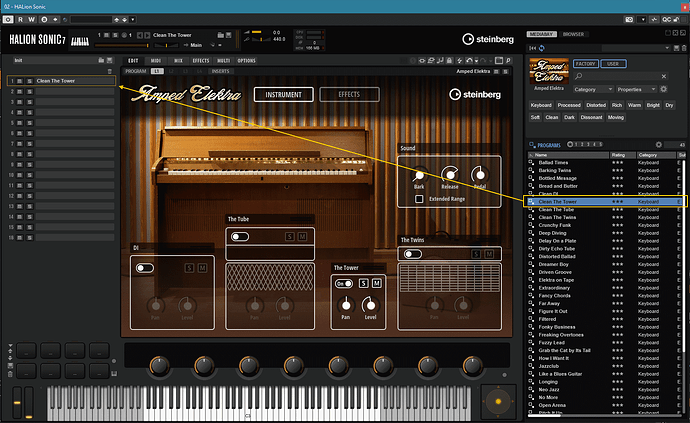The height and width of the screenshot is (423, 690).
Task: Switch to the MULTI tab
Action: (224, 61)
